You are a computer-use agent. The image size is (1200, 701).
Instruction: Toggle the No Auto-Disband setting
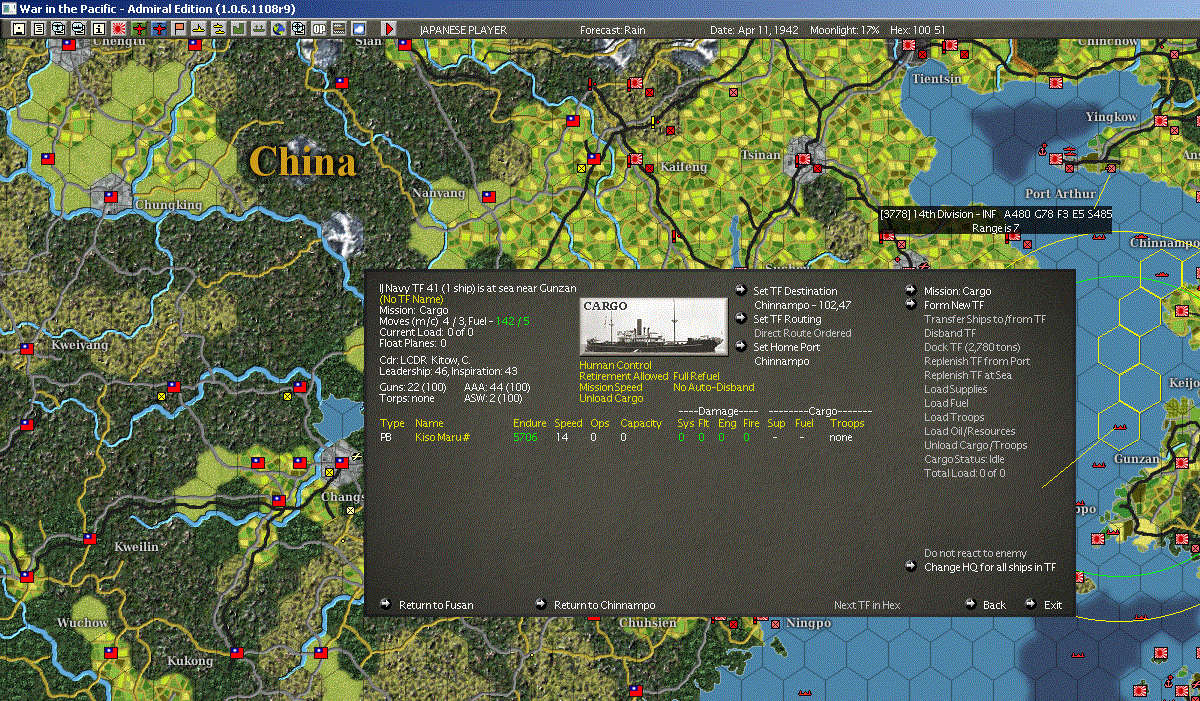click(x=714, y=387)
